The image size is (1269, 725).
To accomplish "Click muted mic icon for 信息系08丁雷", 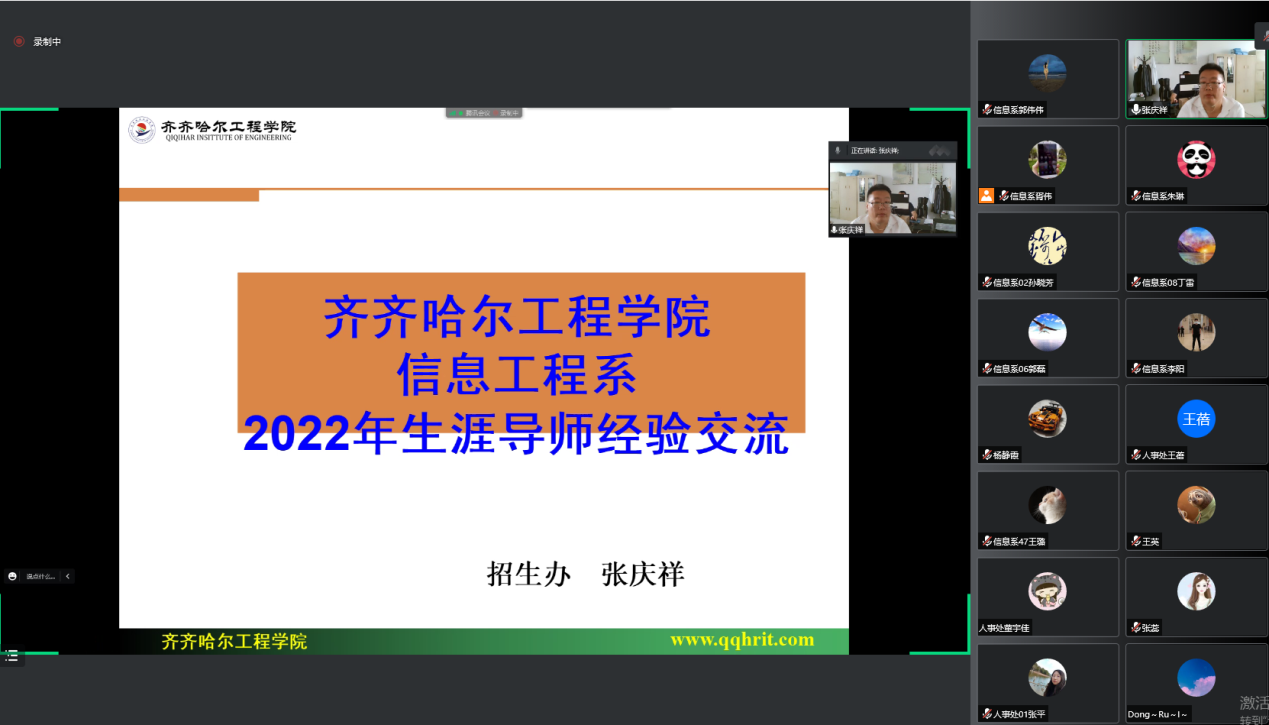I will pyautogui.click(x=1135, y=283).
